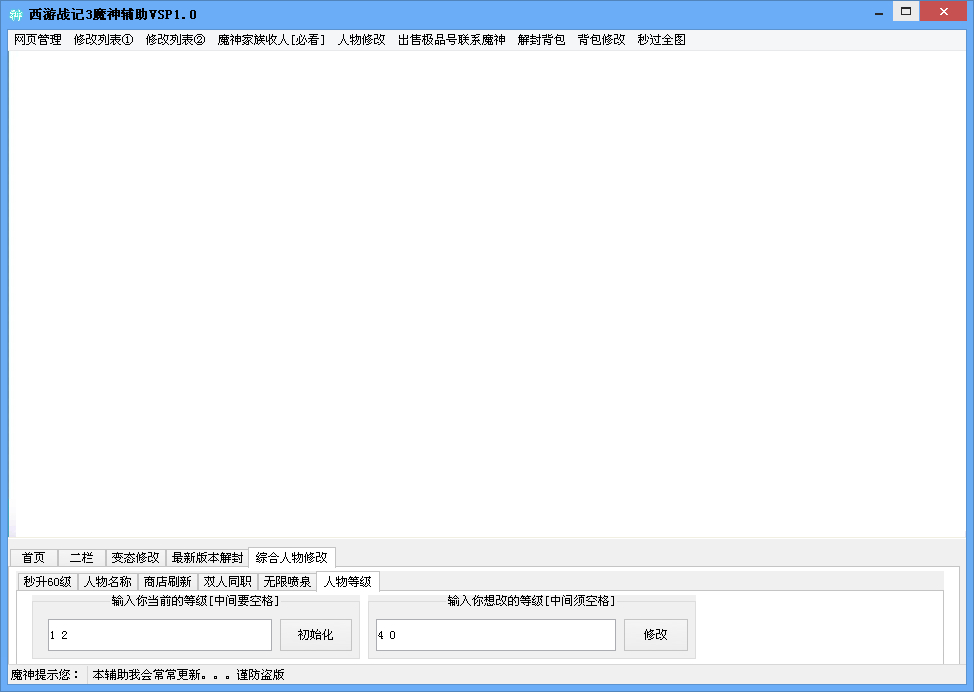Switch to the 双人同职 sub-tab
The width and height of the screenshot is (974, 692).
click(x=227, y=582)
